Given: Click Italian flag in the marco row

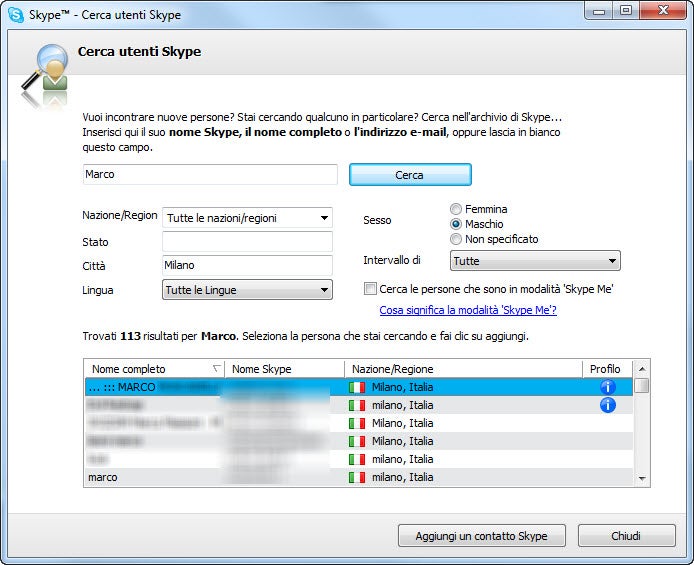Looking at the screenshot, I should pyautogui.click(x=357, y=477).
